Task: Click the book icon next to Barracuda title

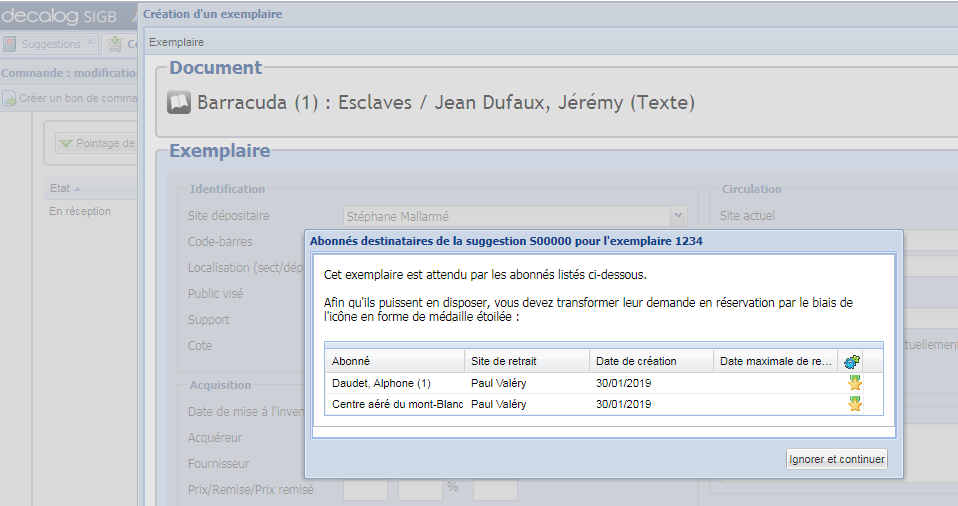Action: coord(179,102)
